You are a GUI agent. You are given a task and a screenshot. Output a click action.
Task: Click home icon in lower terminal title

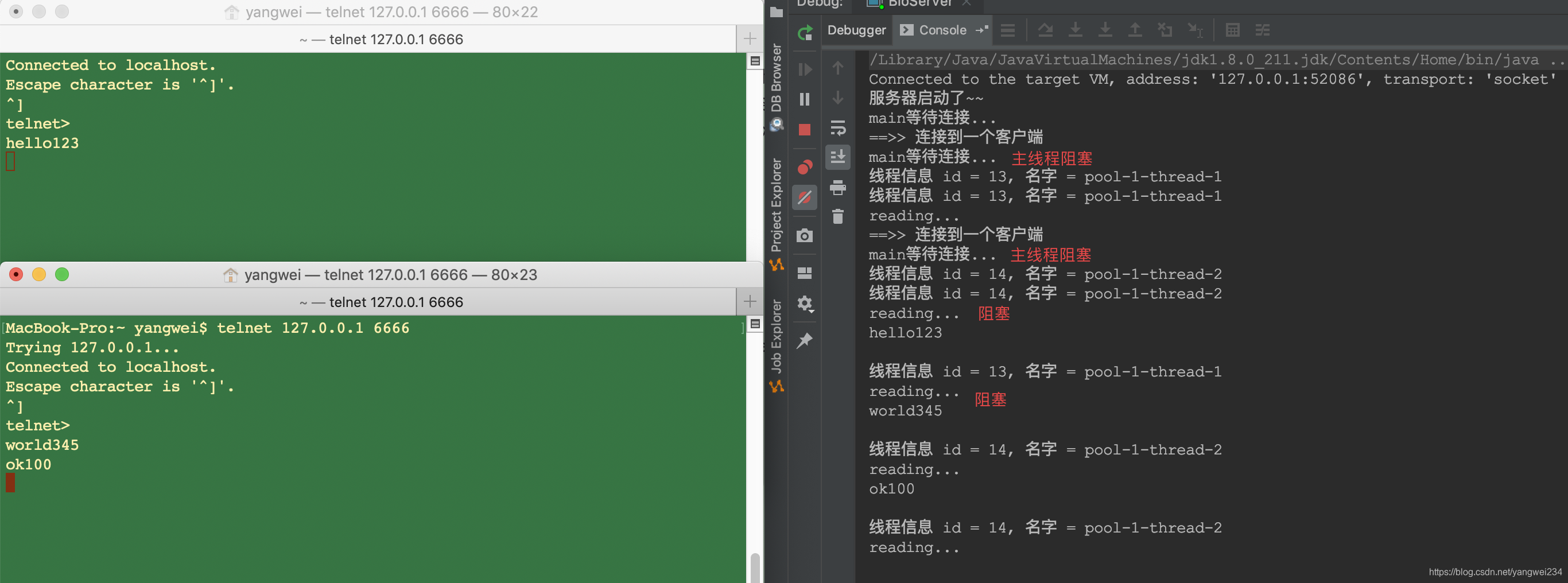tap(230, 275)
